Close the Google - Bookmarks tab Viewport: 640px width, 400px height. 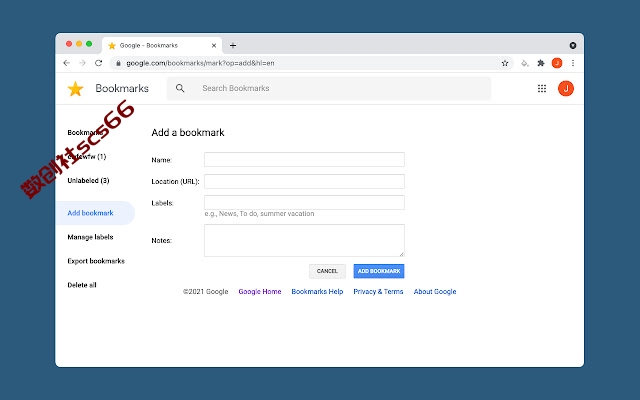click(214, 45)
